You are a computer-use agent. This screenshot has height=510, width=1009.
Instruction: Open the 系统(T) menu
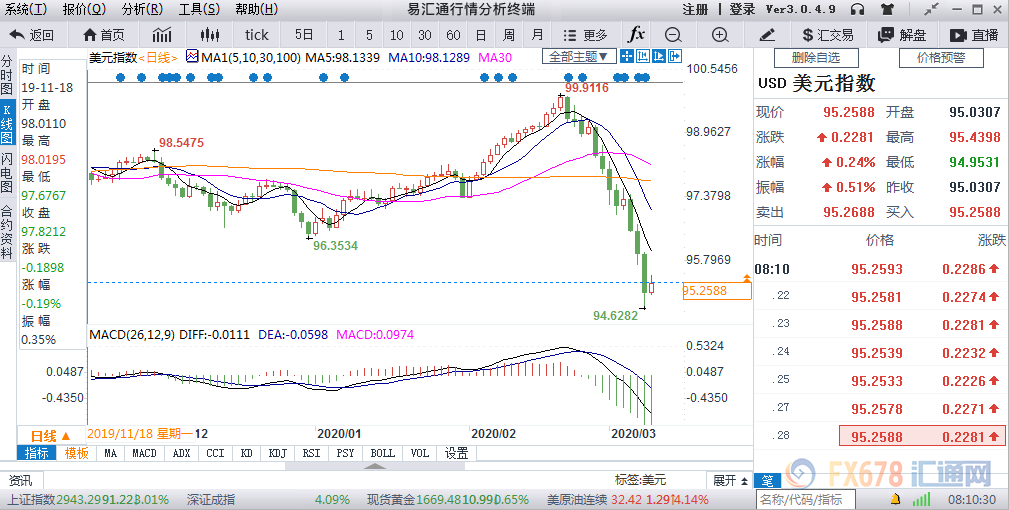26,9
